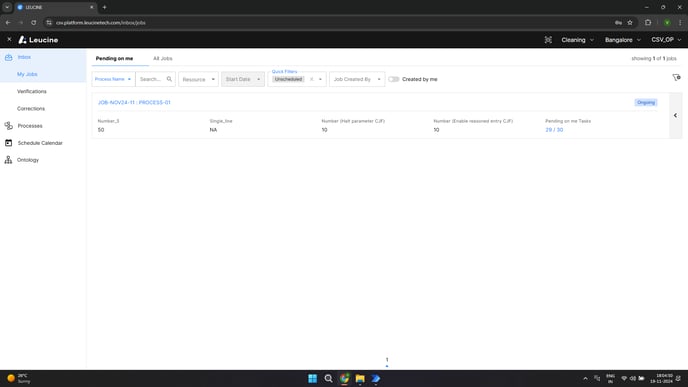Close the sidebar with the X icon beside the Leucine logo
The image size is (688, 387).
9,39
